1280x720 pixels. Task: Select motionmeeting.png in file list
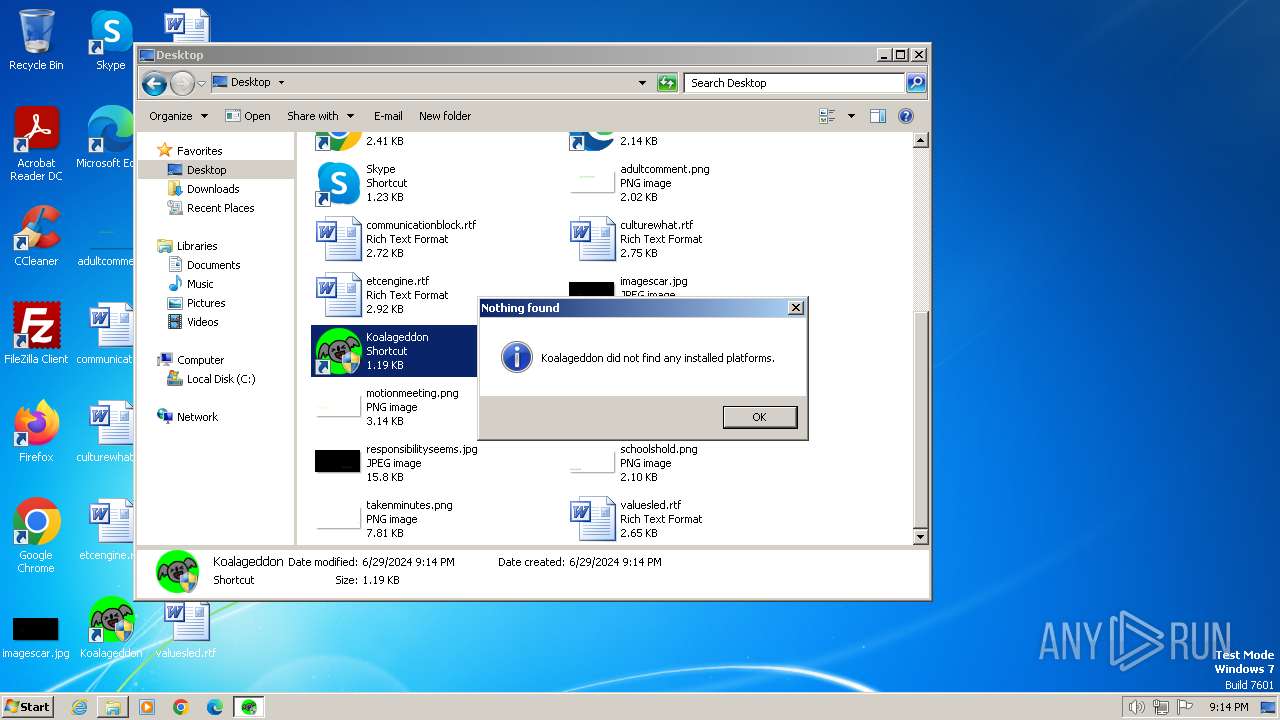pos(395,407)
